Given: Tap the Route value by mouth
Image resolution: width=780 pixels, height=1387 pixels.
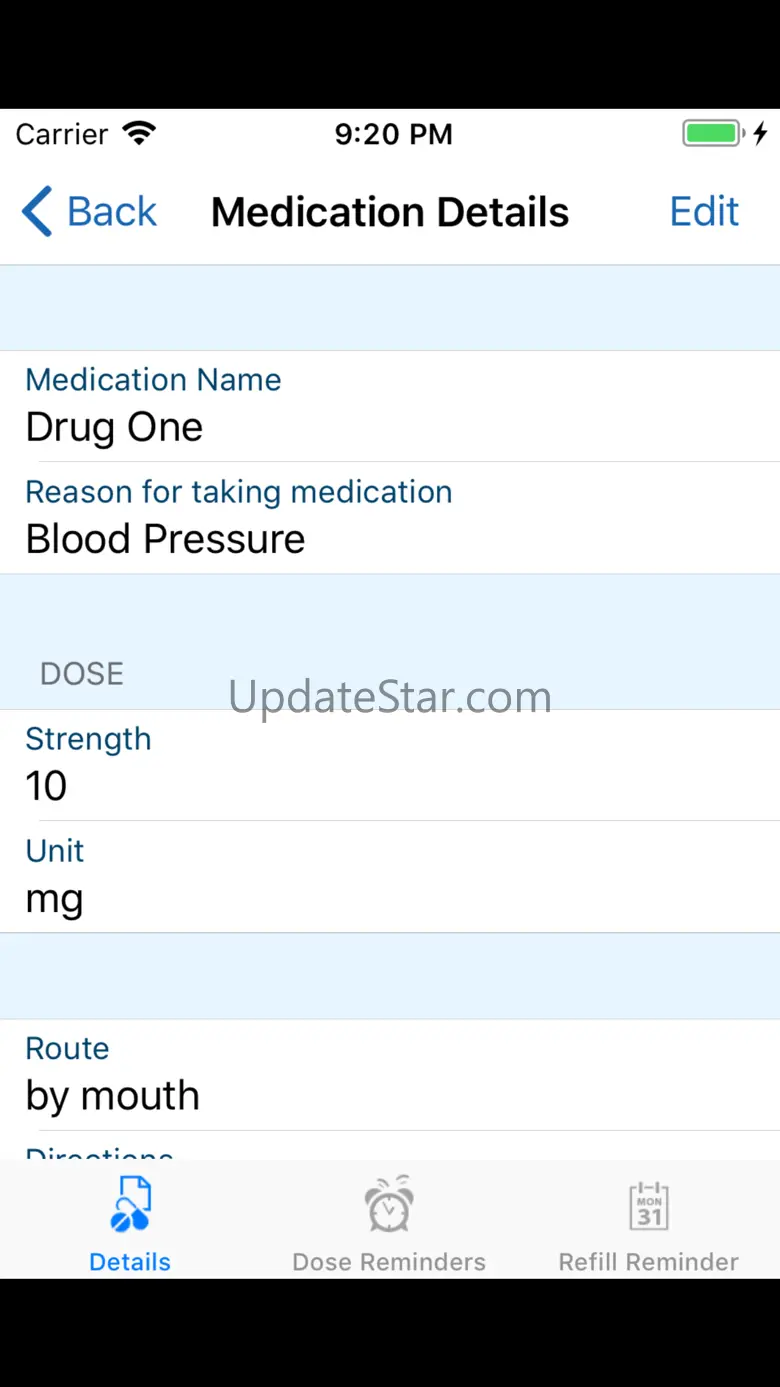Looking at the screenshot, I should [112, 1096].
